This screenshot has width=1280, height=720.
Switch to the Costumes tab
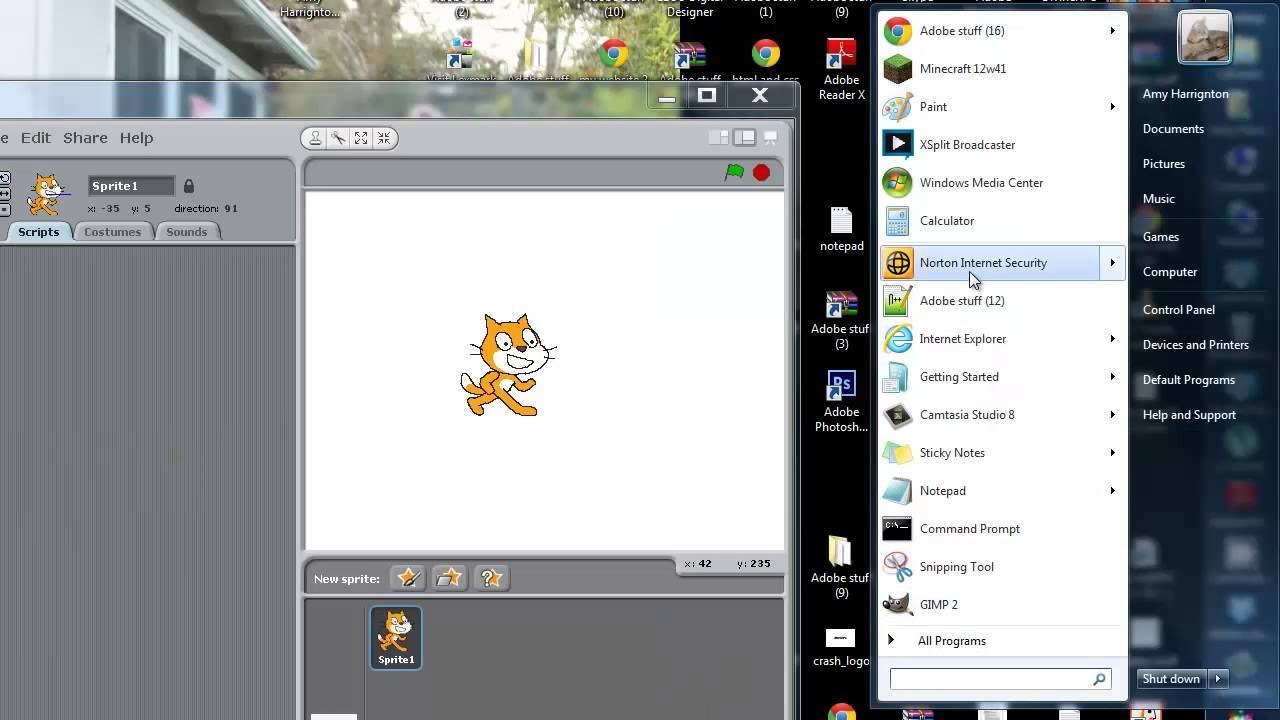coord(112,232)
